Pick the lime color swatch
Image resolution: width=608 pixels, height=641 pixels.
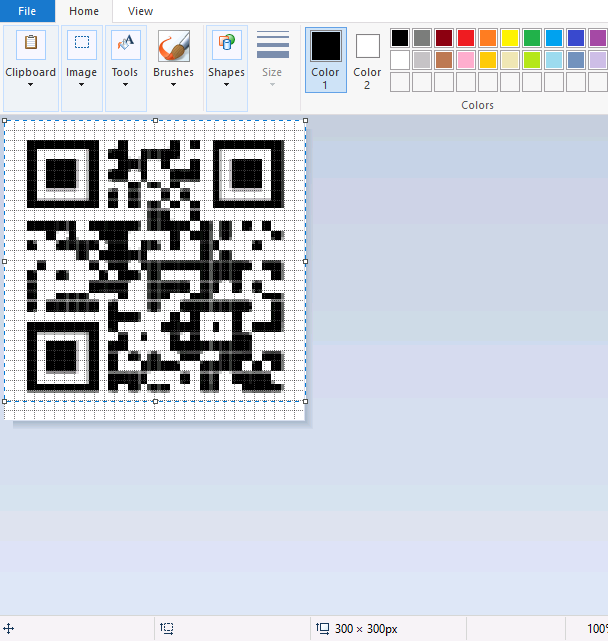(532, 60)
